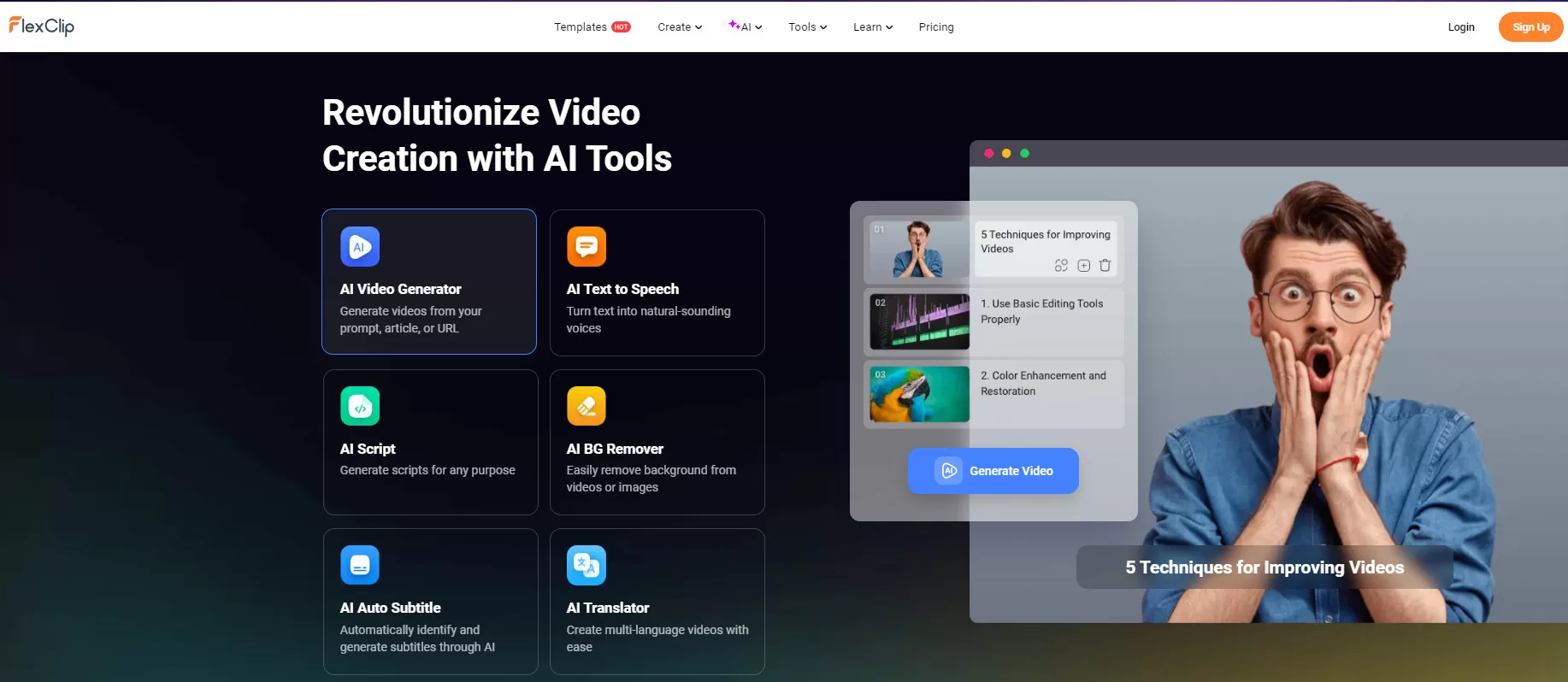This screenshot has height=682, width=1568.
Task: Click the AI Text to Speech icon
Action: 587,247
